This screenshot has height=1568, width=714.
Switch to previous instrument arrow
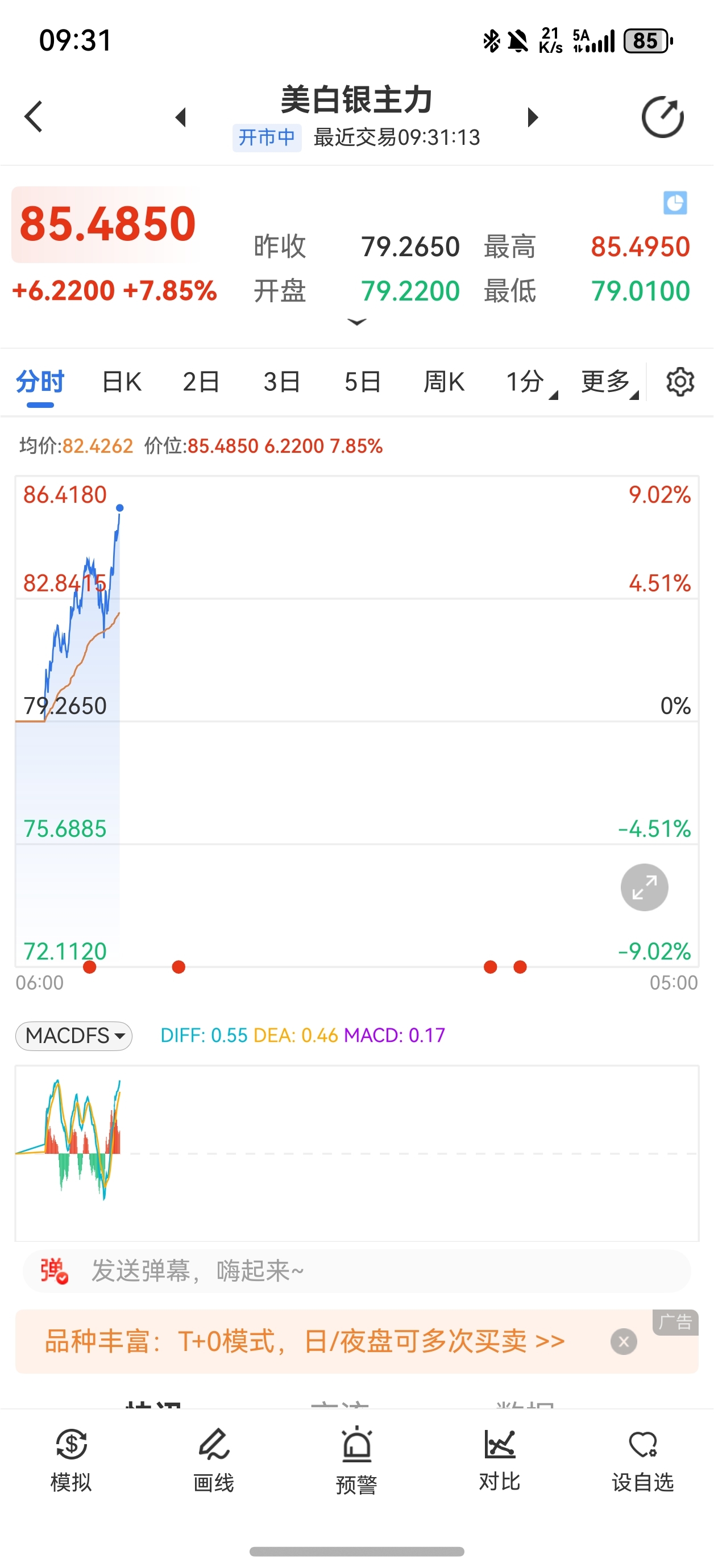click(x=180, y=117)
